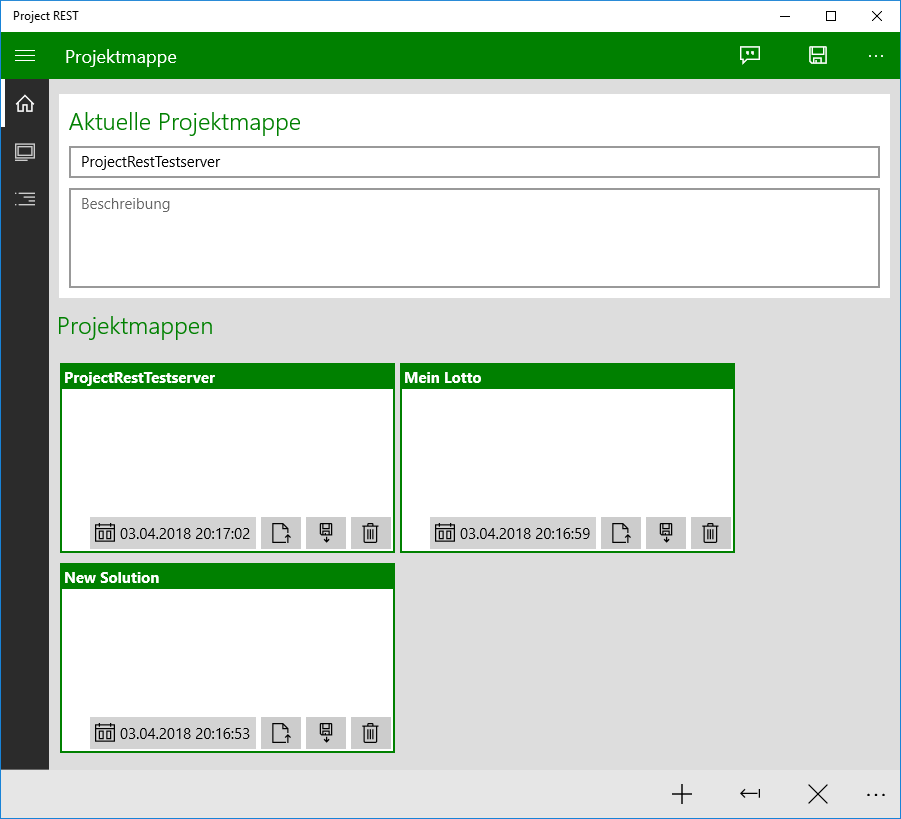Screen dimensions: 901x819
Task: Save ProjectRestTestserver via its disk-arrow icon
Action: 326,533
